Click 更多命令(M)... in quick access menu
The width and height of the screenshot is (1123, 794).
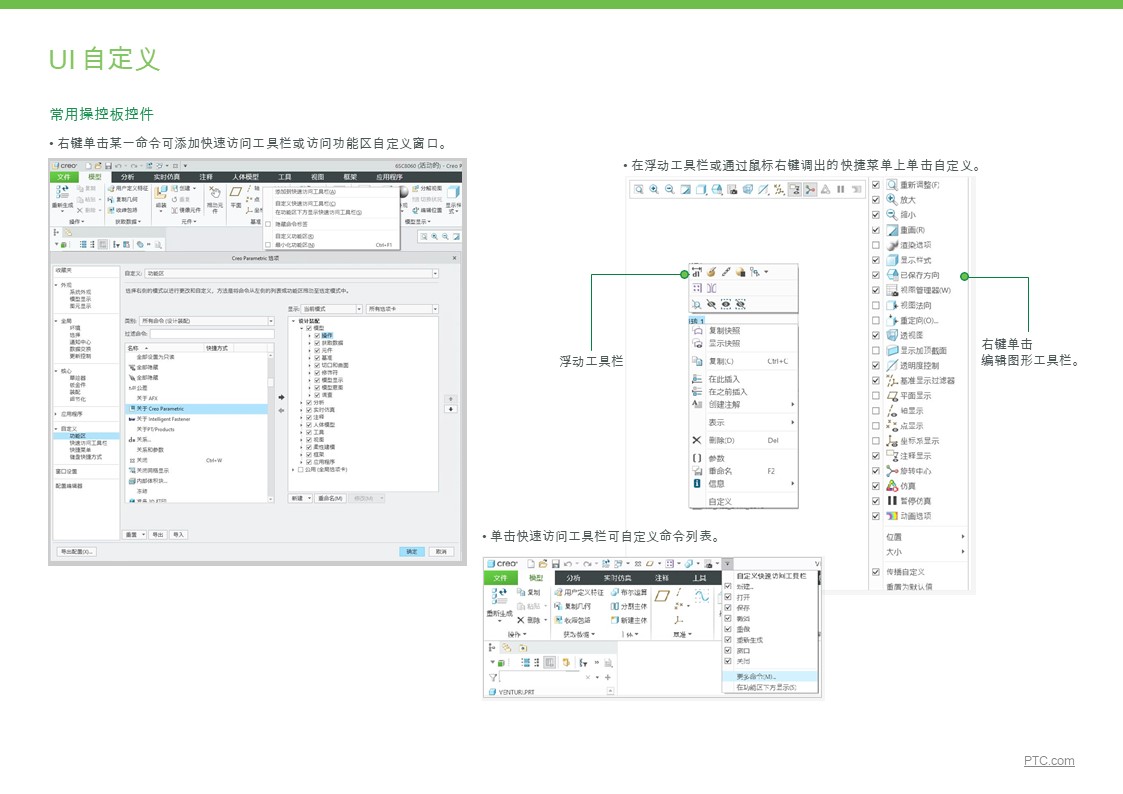coord(769,677)
